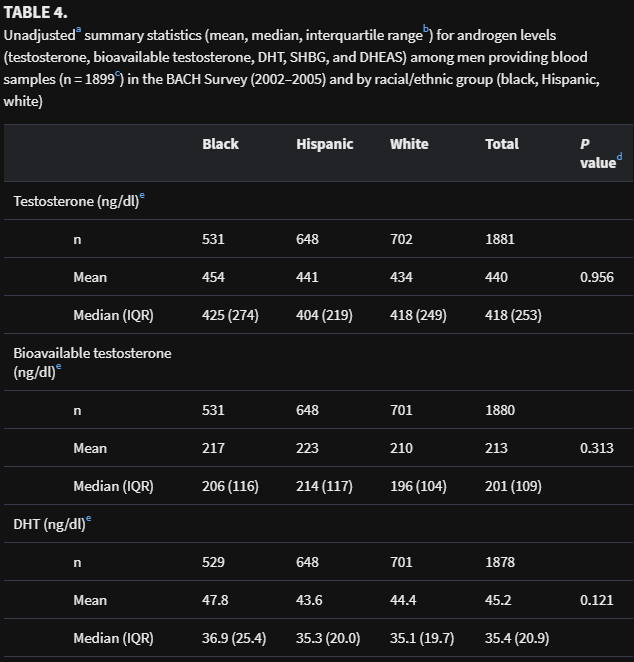Click the Black column header
This screenshot has height=662, width=634.
click(220, 144)
